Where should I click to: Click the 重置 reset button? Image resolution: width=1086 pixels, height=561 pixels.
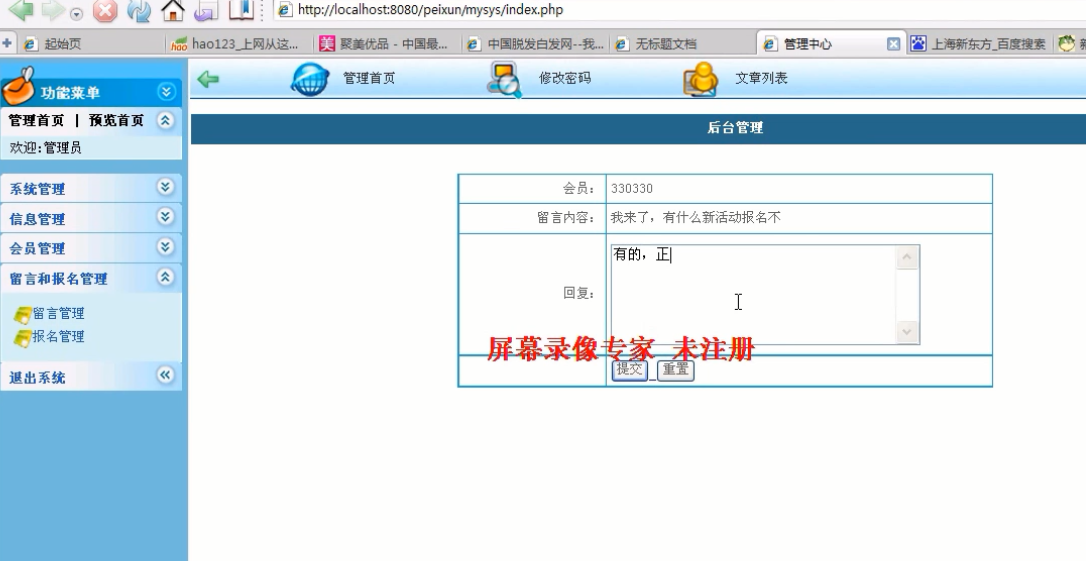[x=675, y=370]
